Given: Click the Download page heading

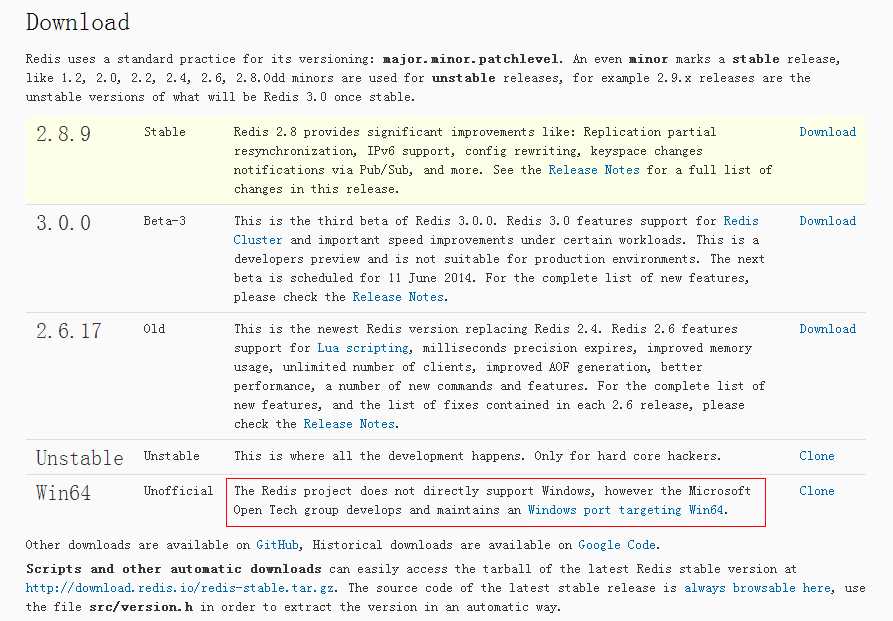Looking at the screenshot, I should click(x=78, y=22).
